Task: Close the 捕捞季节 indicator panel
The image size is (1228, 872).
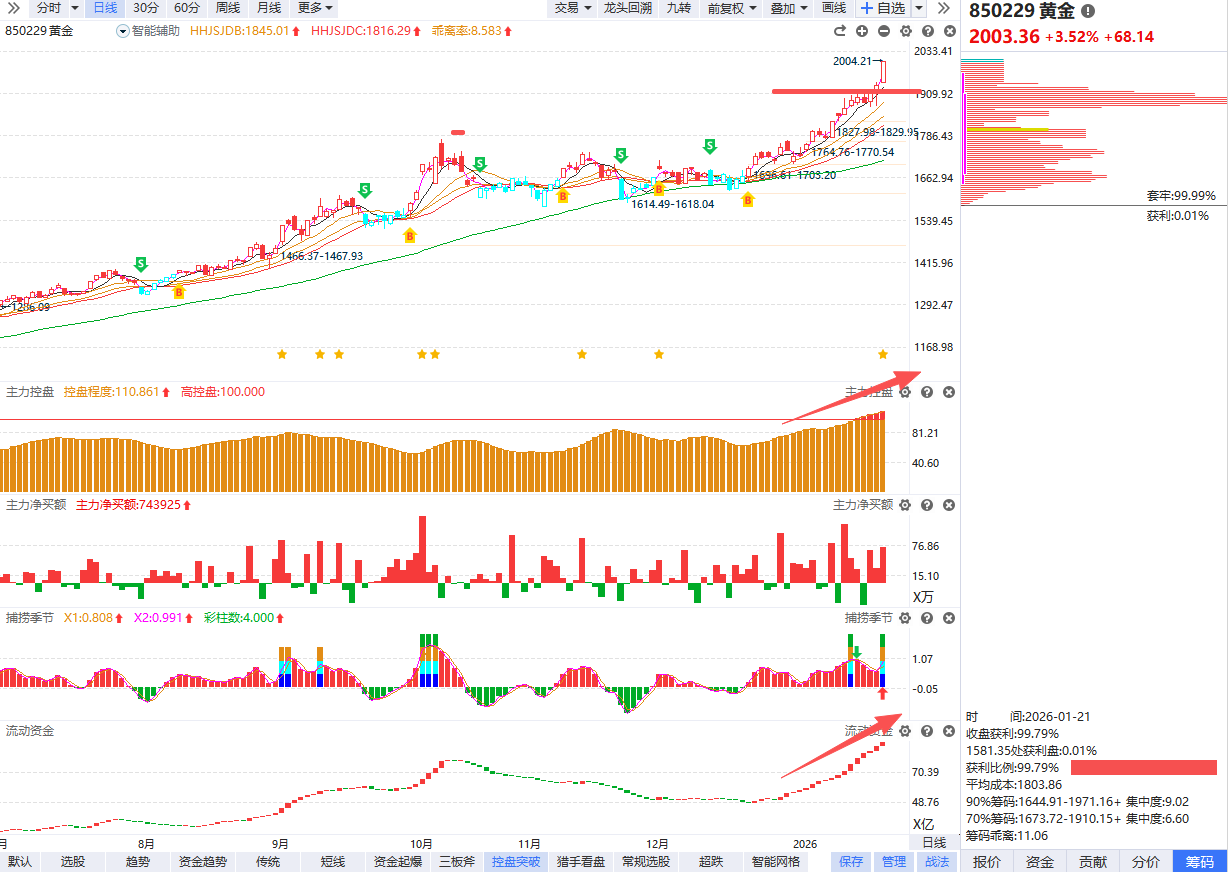Action: [949, 618]
